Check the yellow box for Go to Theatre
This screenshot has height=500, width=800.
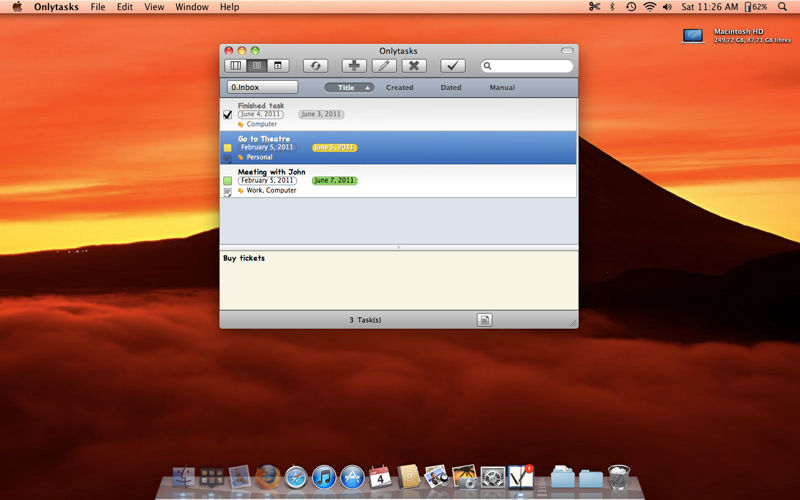coord(228,148)
